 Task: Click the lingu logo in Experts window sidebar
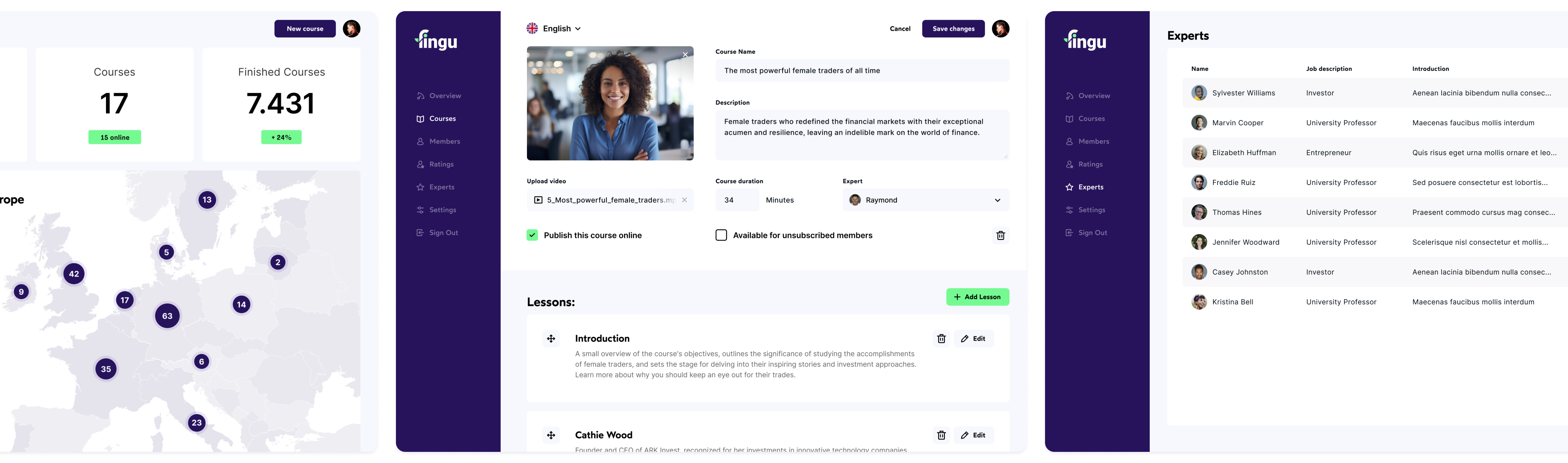click(1085, 40)
